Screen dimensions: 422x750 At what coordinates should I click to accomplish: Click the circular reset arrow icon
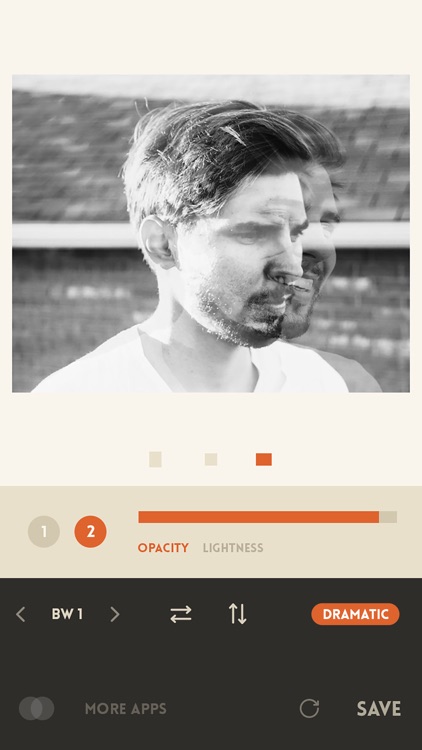point(309,708)
